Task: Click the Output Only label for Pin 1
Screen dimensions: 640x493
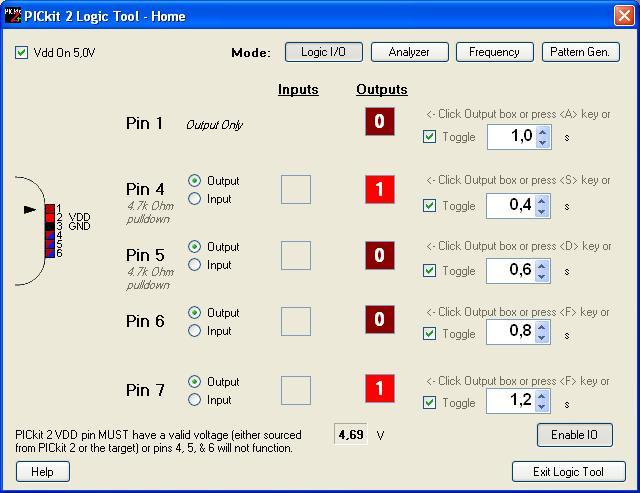Action: [x=215, y=125]
